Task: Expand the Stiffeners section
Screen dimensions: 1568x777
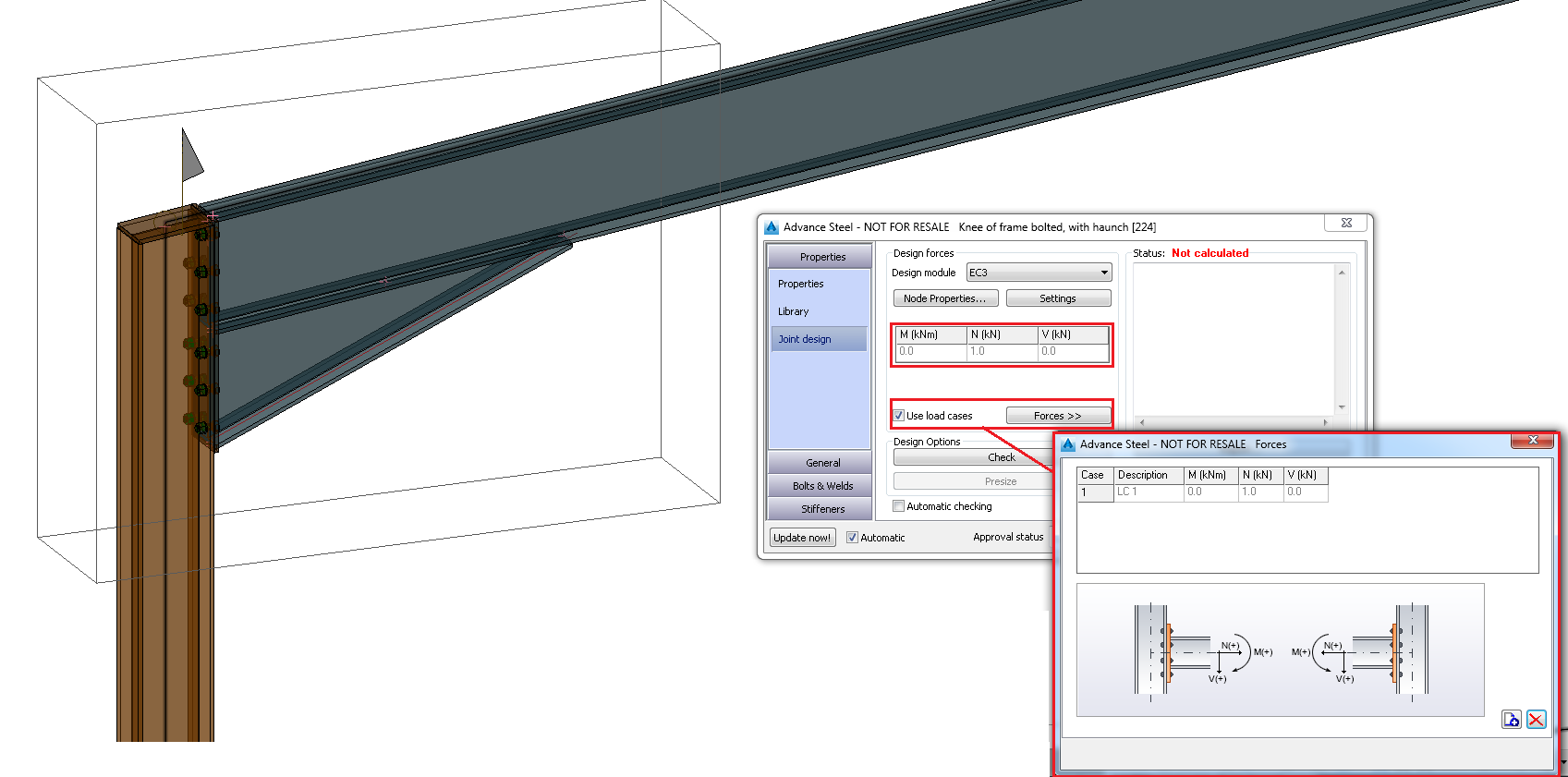Action: click(x=820, y=509)
